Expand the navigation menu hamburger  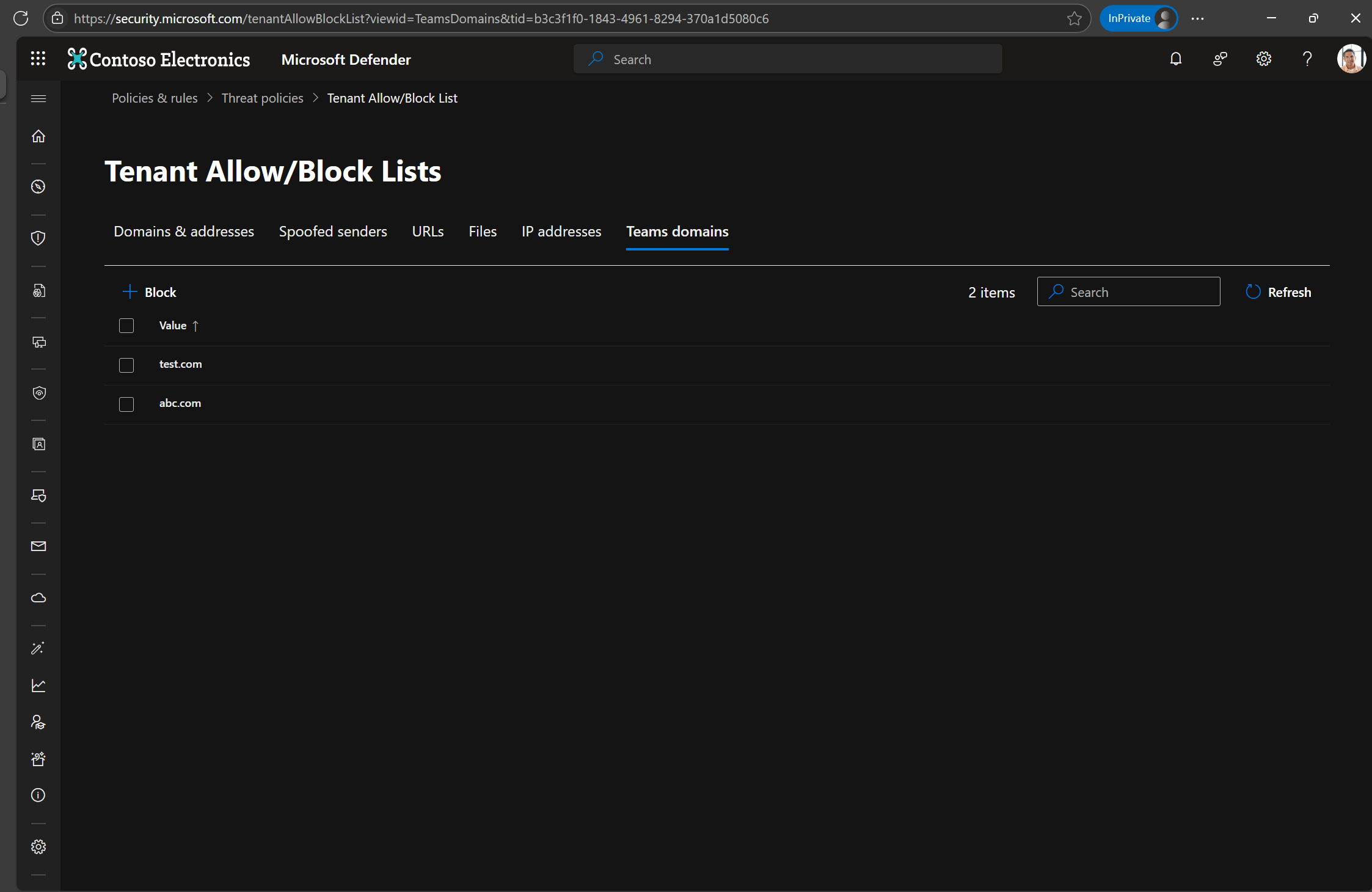coord(38,98)
